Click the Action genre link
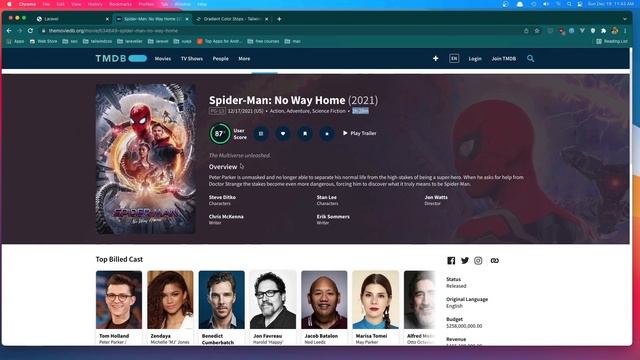The image size is (640, 360). tap(277, 111)
